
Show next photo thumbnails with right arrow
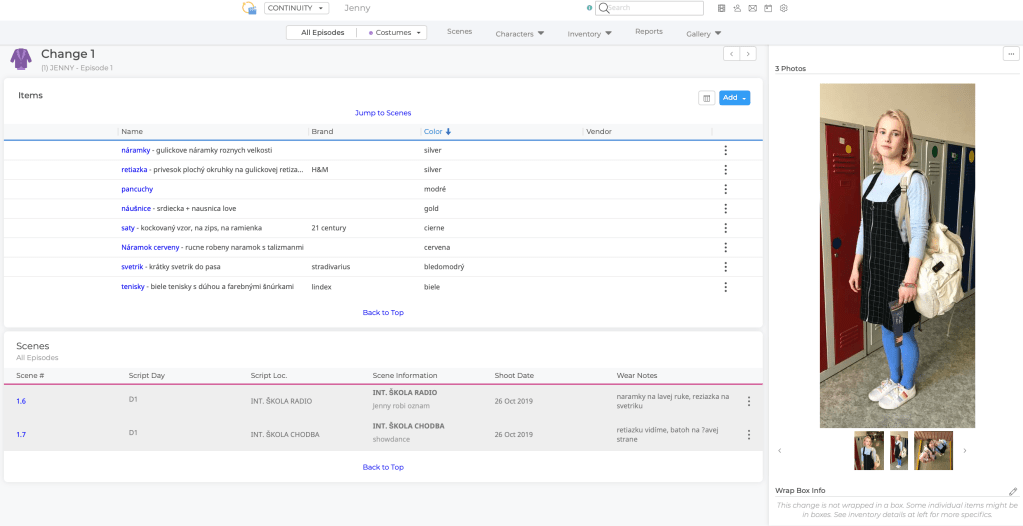[964, 451]
